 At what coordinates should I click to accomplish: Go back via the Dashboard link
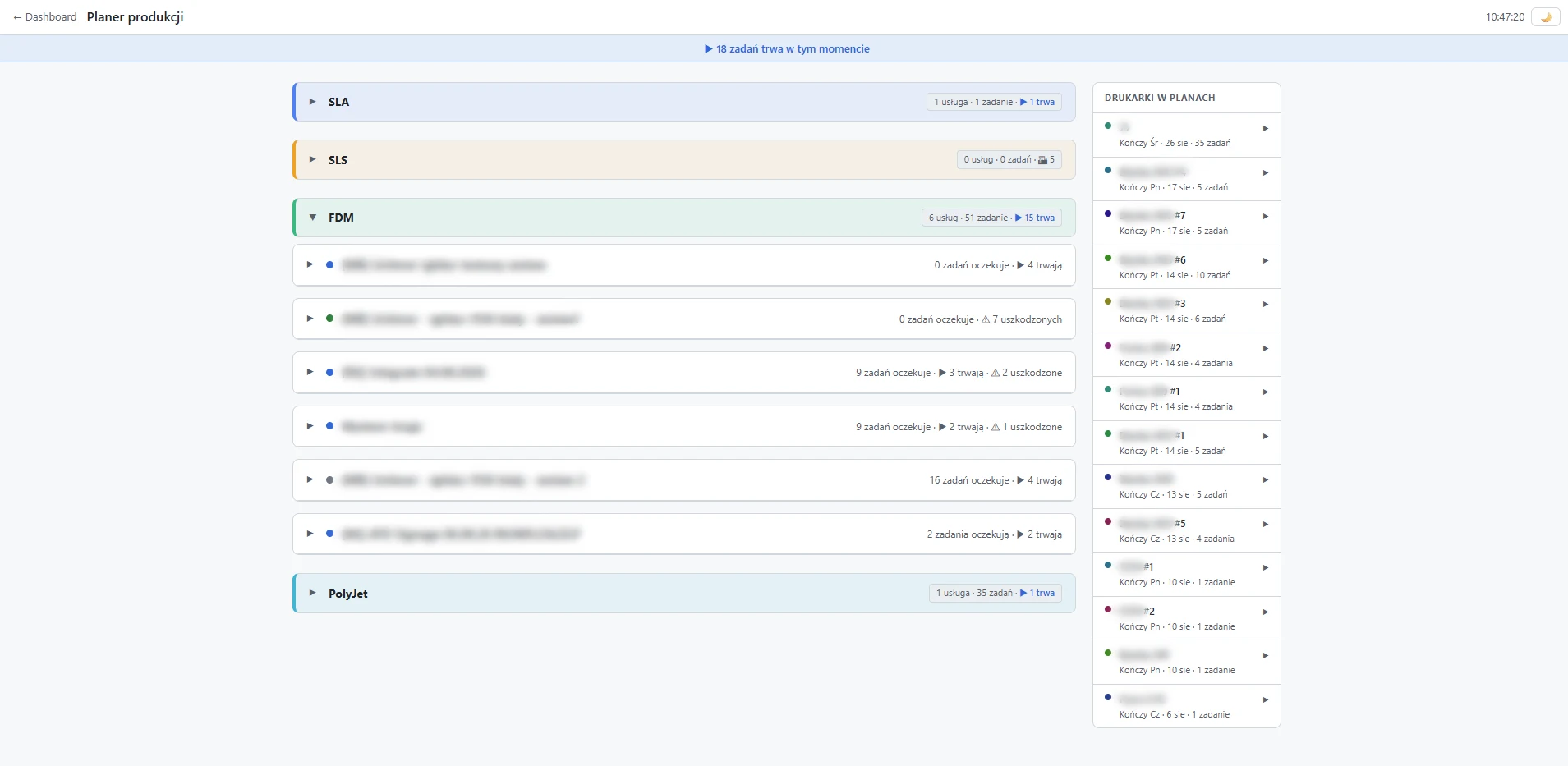pos(44,17)
